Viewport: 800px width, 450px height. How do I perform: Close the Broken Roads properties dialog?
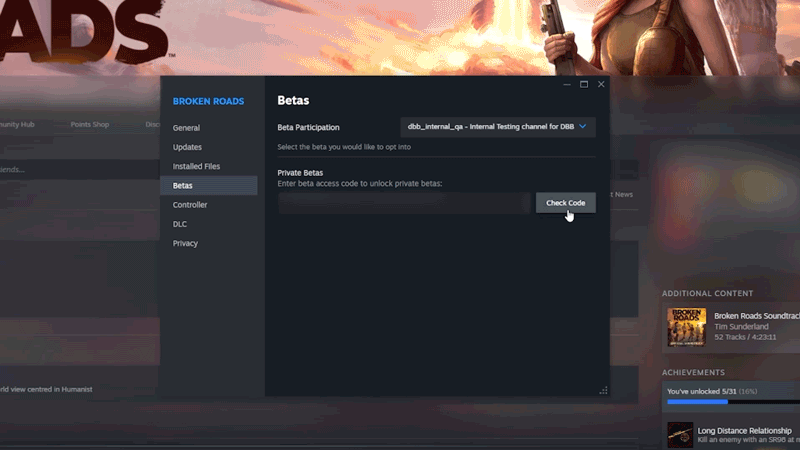(x=601, y=85)
